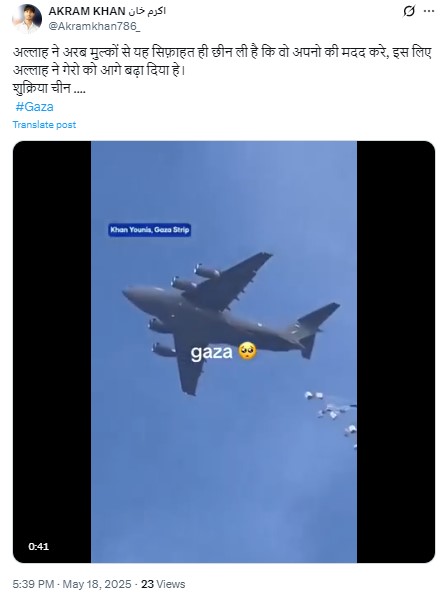
Task: Open the Grok slashed-circle icon
Action: pos(409,11)
